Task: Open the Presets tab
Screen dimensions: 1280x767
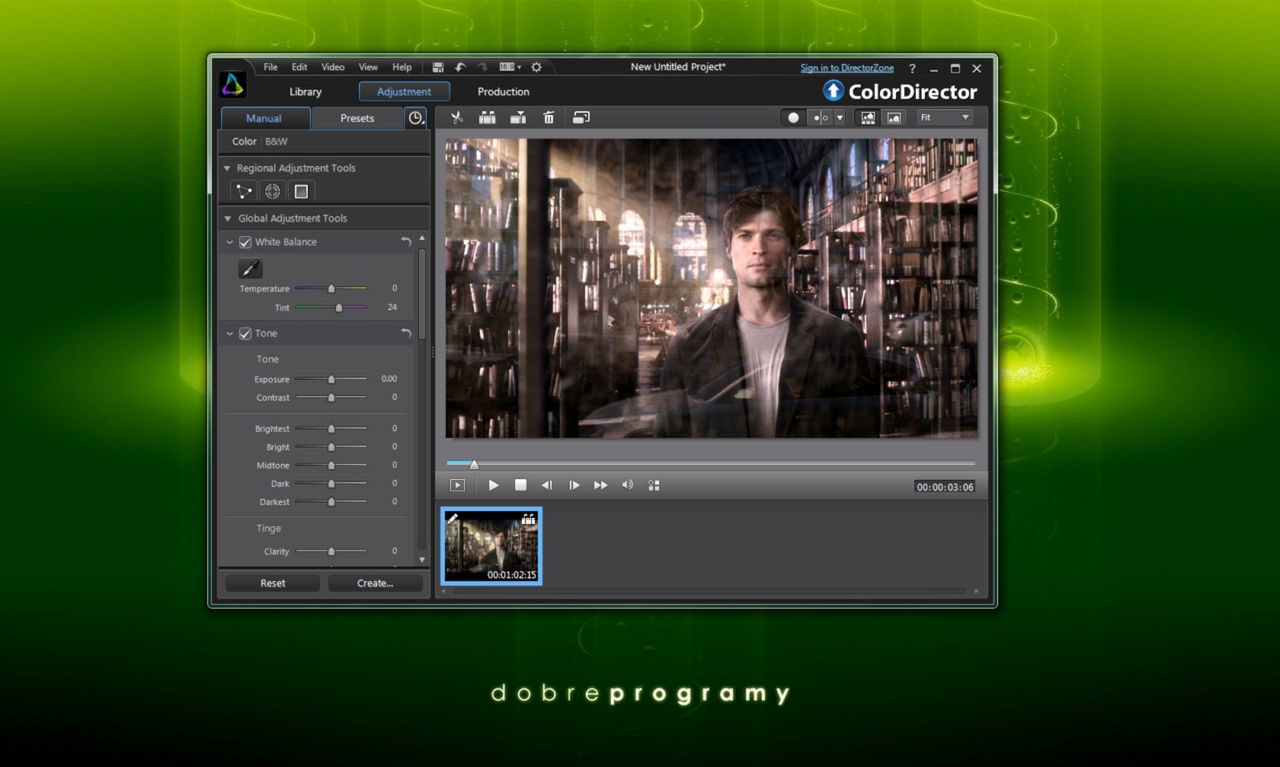Action: 357,118
